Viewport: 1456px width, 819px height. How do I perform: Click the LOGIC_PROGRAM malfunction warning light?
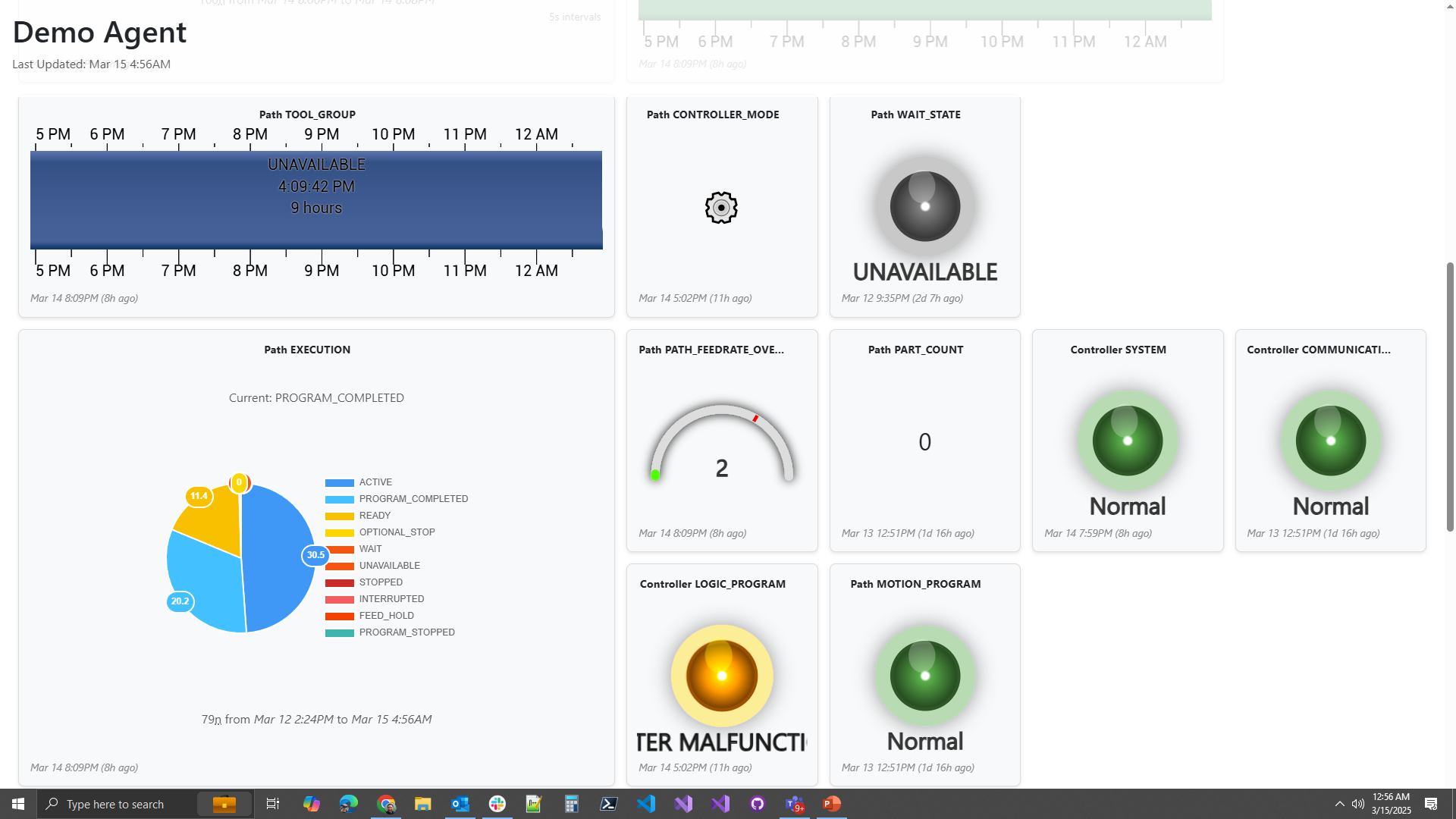721,676
